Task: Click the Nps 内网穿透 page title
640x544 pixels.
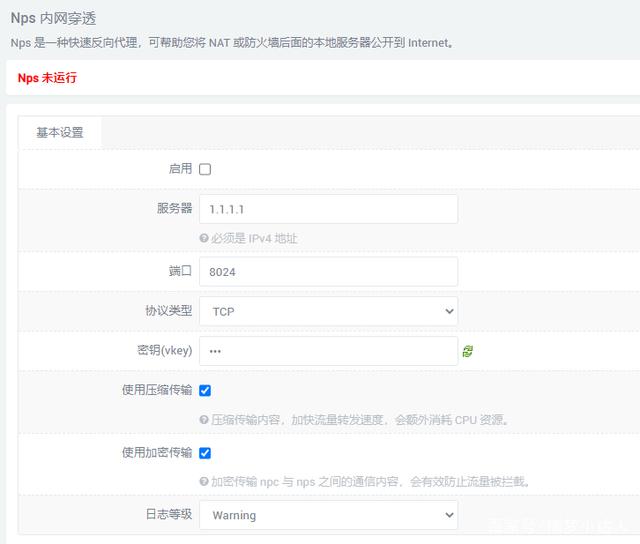Action: 53,18
